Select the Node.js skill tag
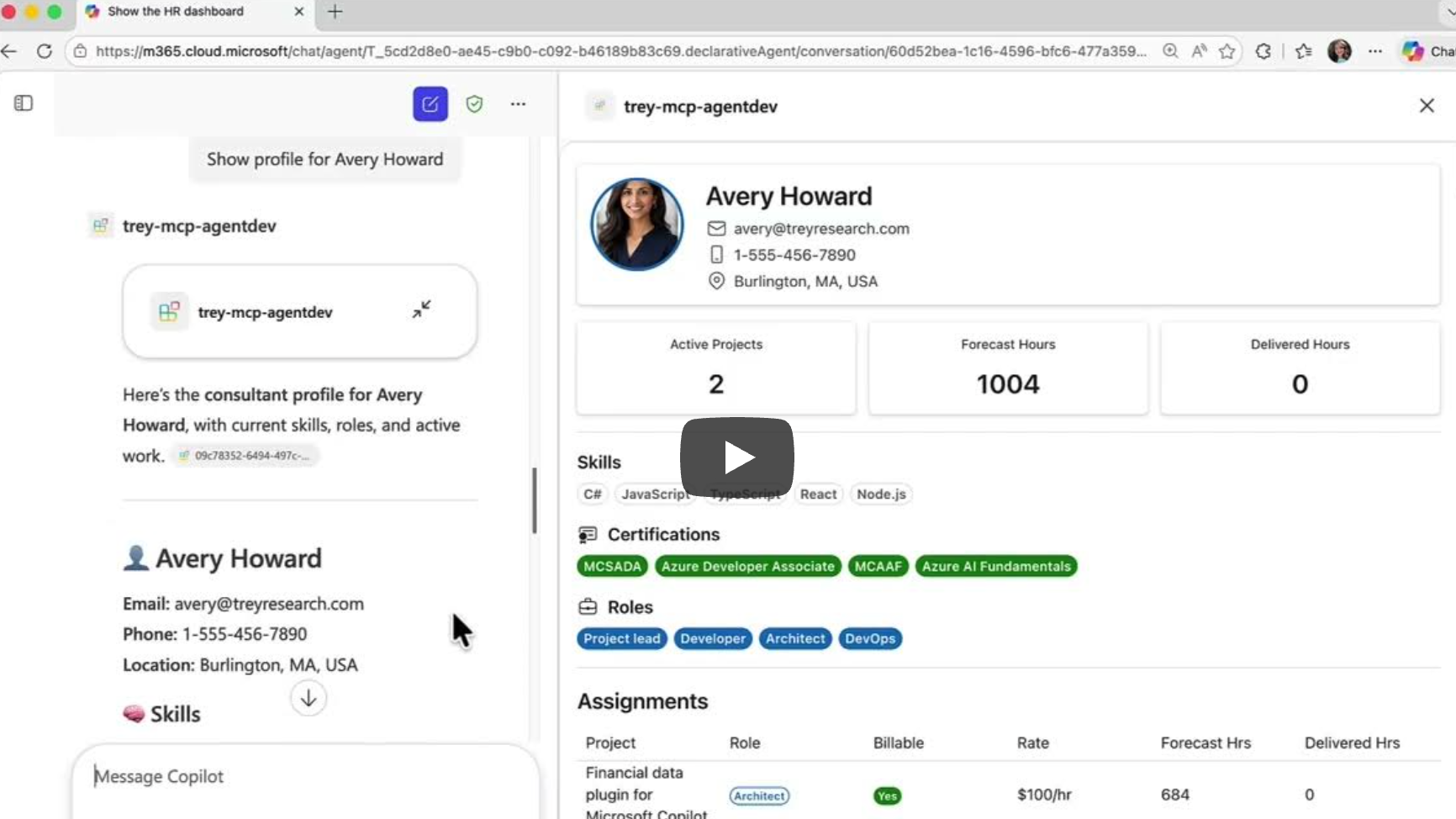 (881, 494)
